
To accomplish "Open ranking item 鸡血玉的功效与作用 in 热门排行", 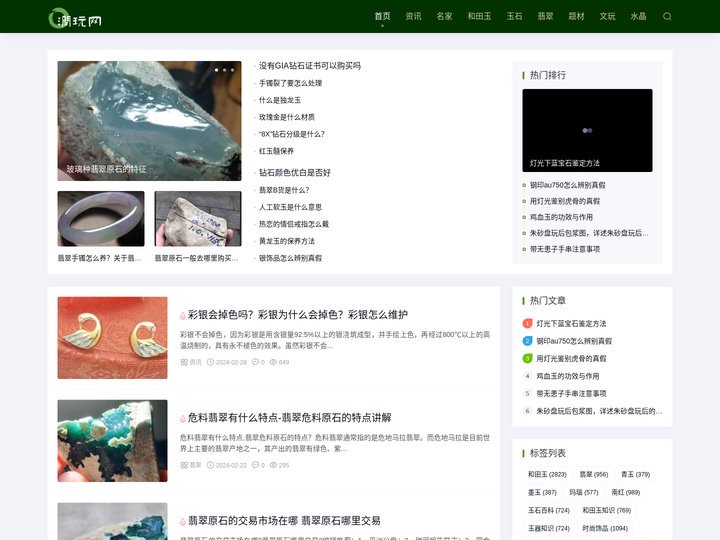I will 561,217.
